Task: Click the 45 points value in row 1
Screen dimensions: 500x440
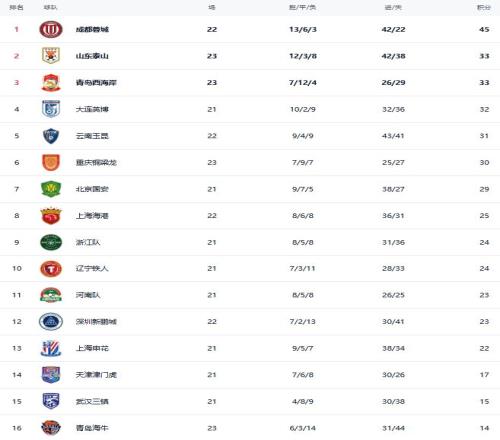Action: 484,29
